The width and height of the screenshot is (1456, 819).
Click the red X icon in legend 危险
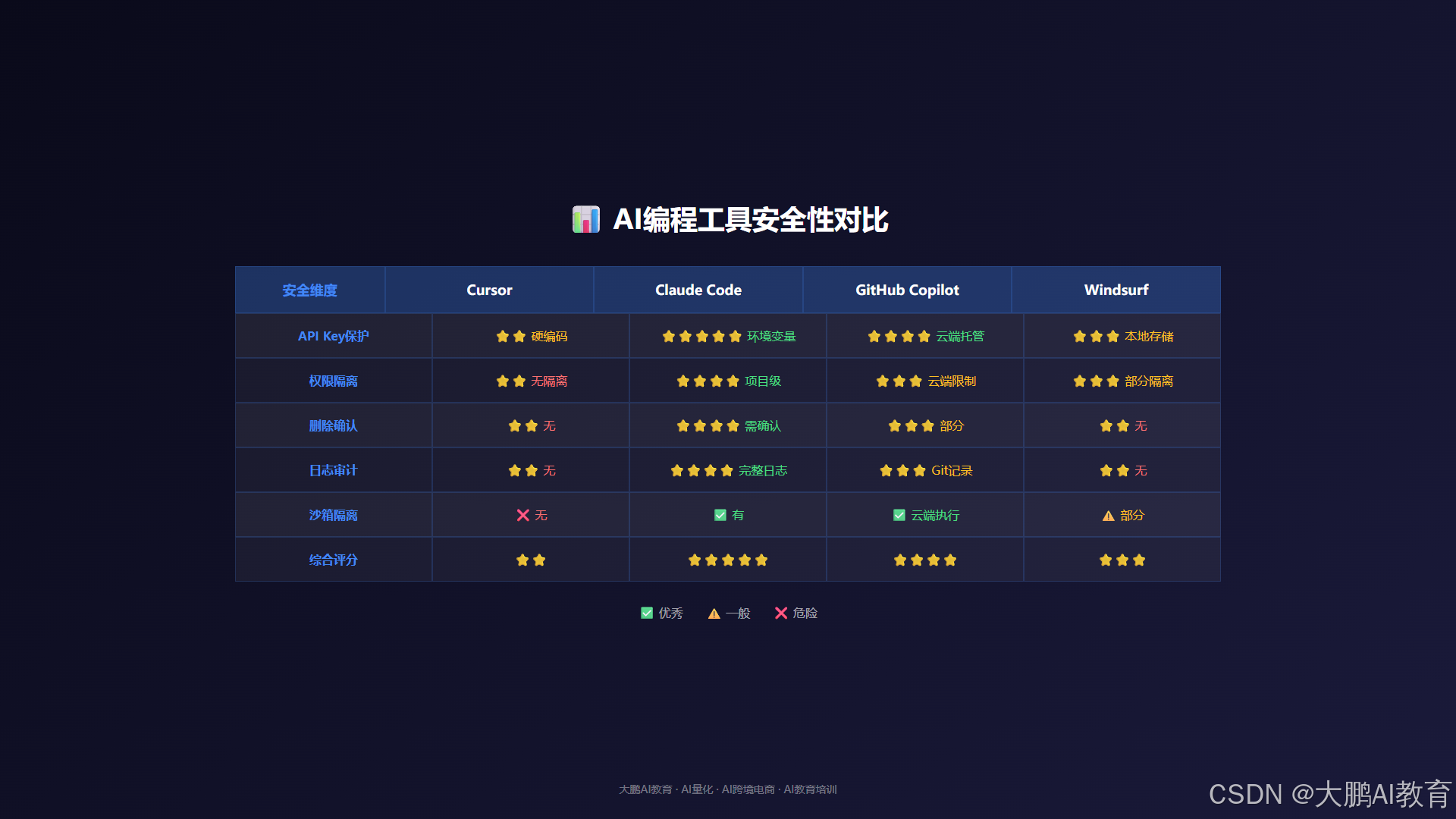781,613
